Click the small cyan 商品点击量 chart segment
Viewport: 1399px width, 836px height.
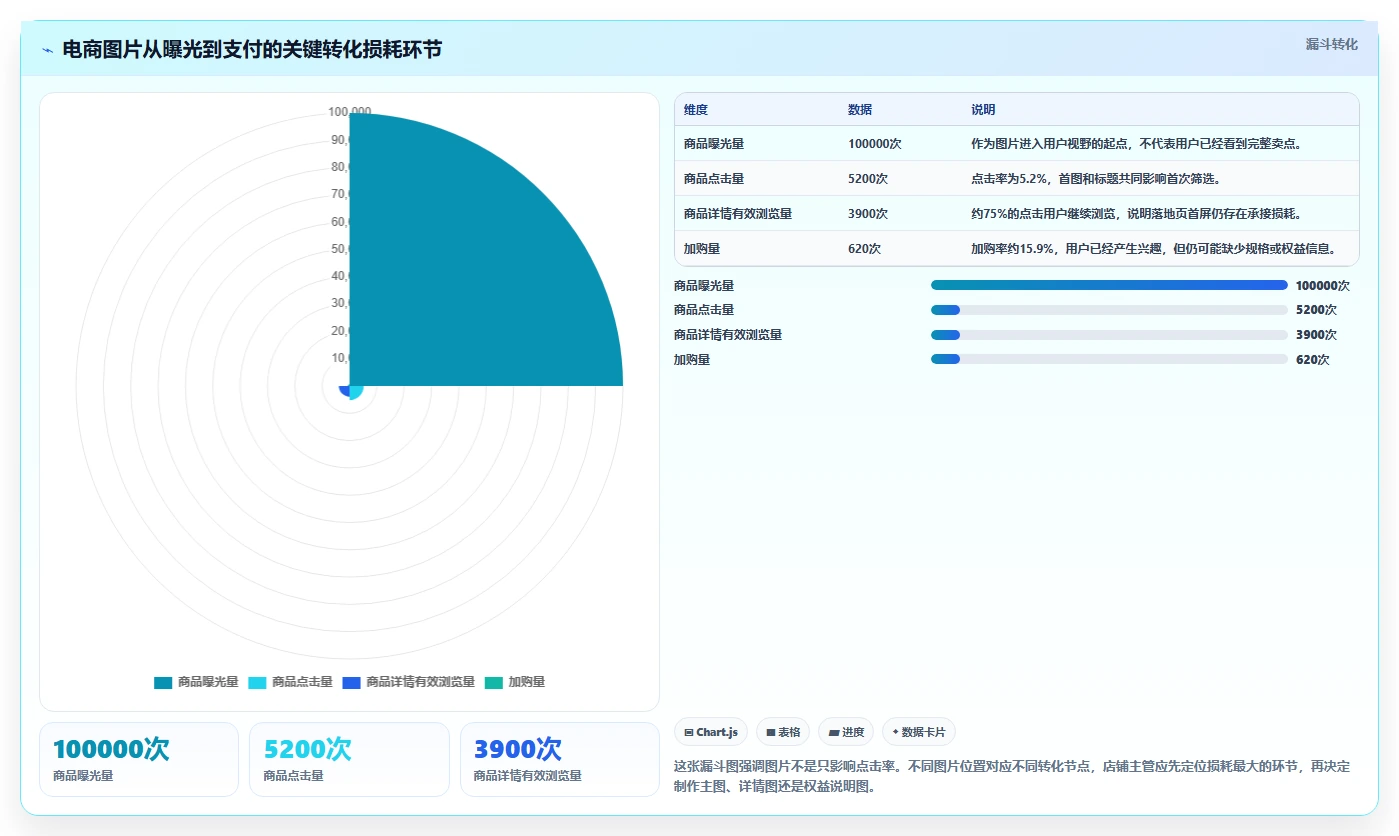click(356, 392)
